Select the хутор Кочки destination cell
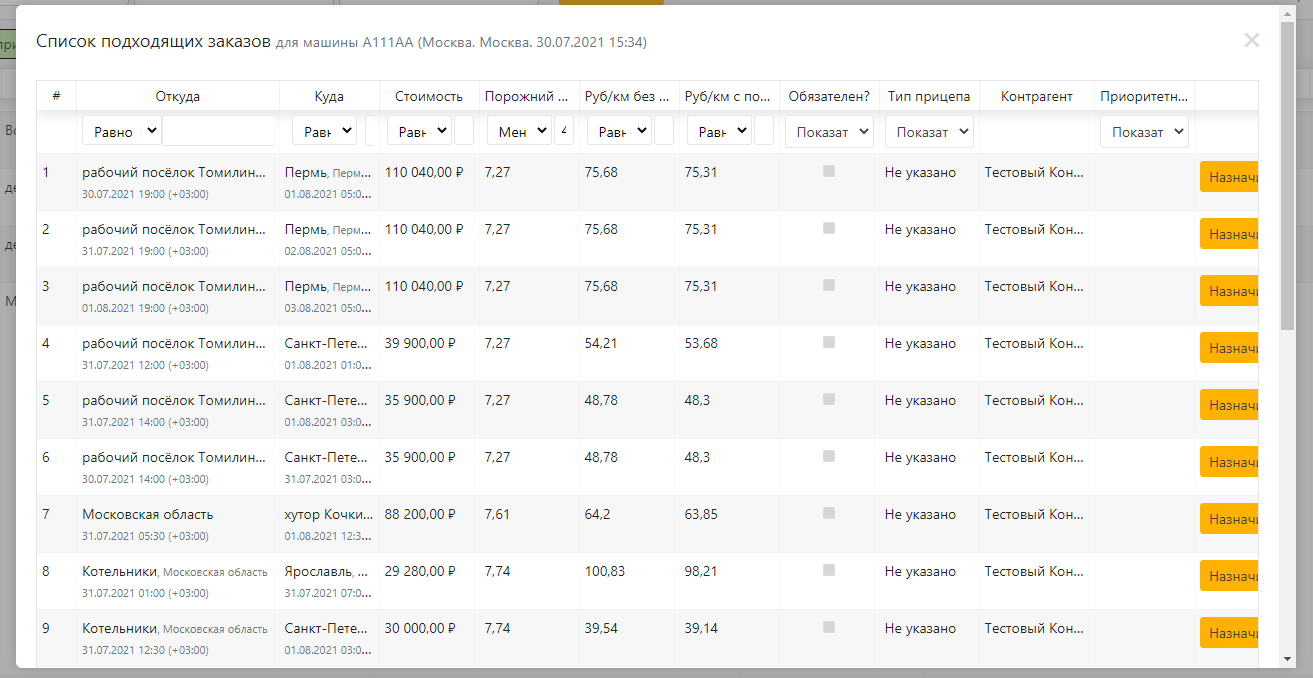1313x678 pixels. (329, 524)
